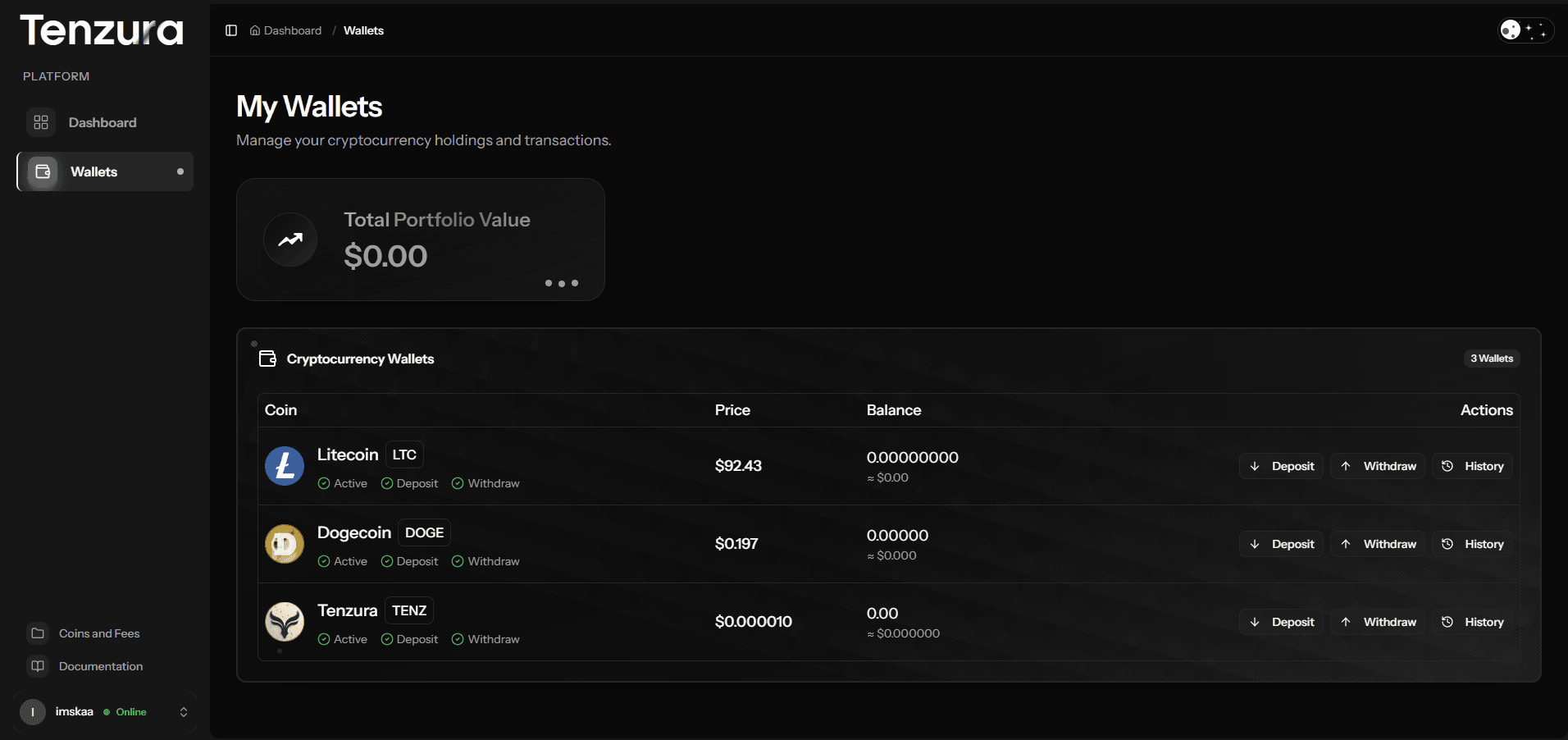This screenshot has height=740, width=1568.
Task: Click the Documentation book icon
Action: point(38,666)
